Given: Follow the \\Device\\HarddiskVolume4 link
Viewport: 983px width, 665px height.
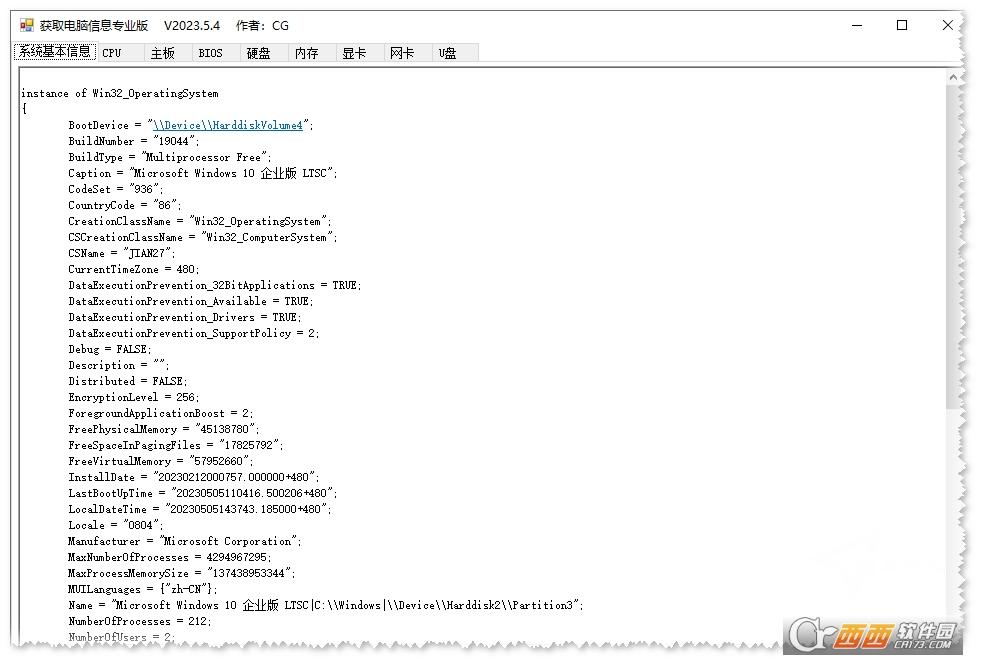Looking at the screenshot, I should coord(228,125).
